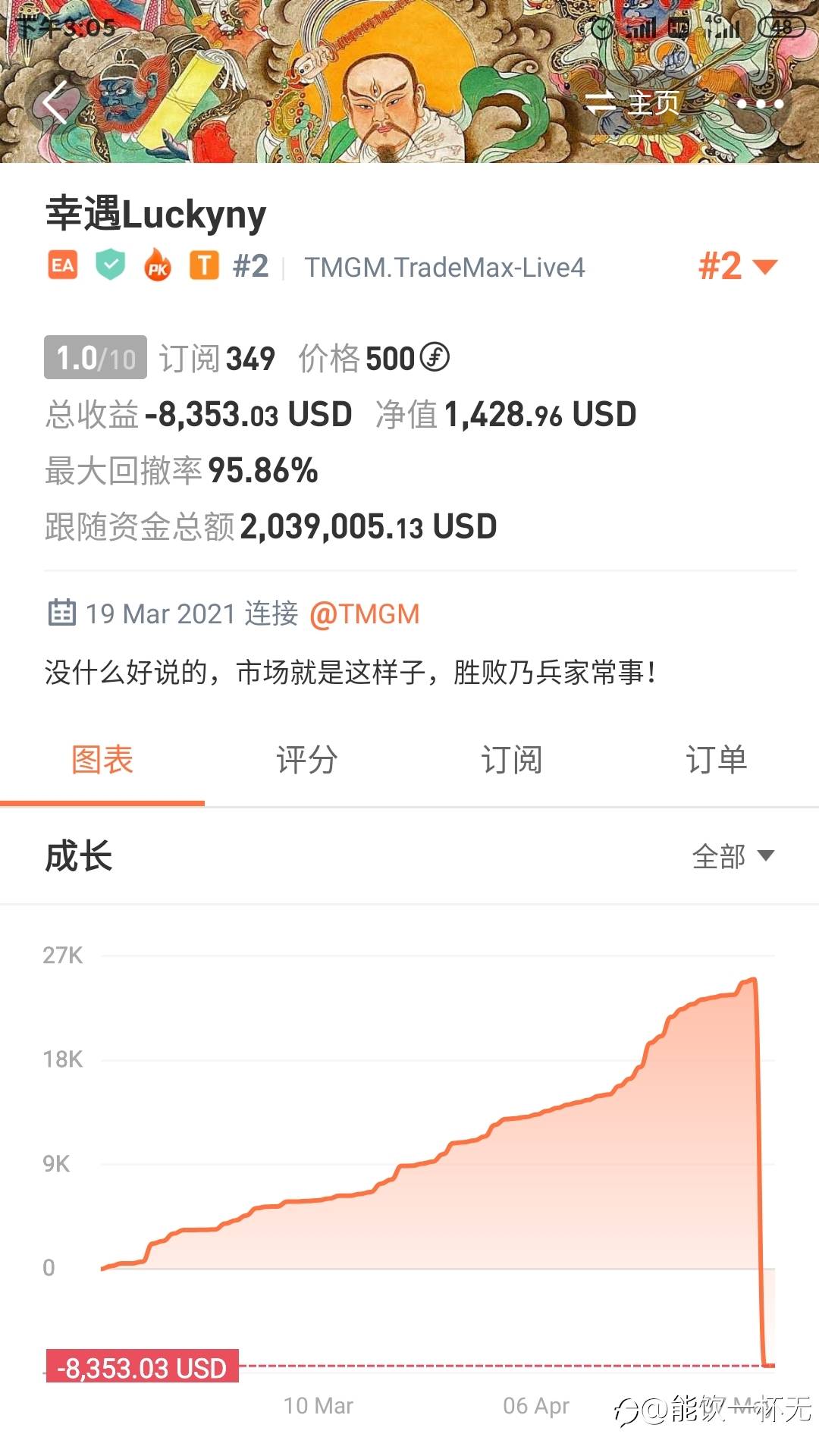Tap the orange EA badge icon

(x=63, y=266)
